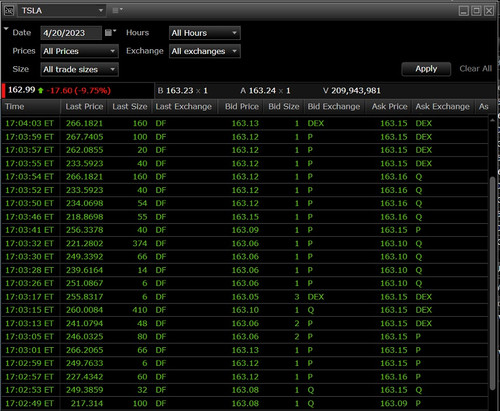The image size is (500, 411).
Task: Select the row at 17:03:54 ET
Action: pos(245,177)
